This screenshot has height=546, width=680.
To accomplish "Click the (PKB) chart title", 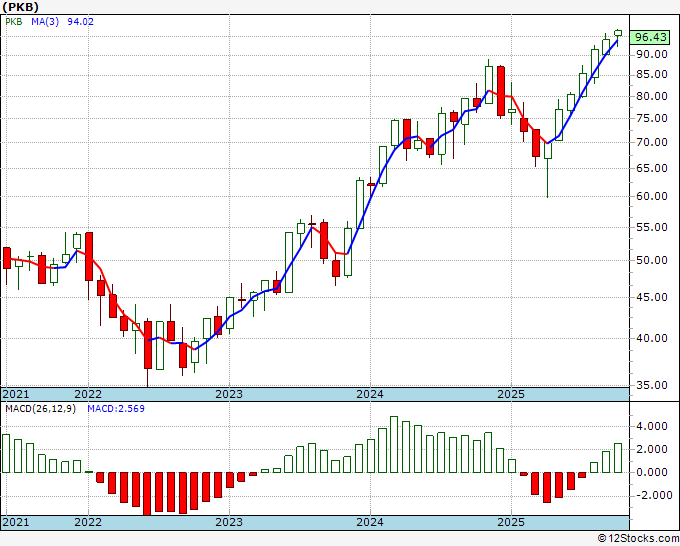I will point(20,7).
